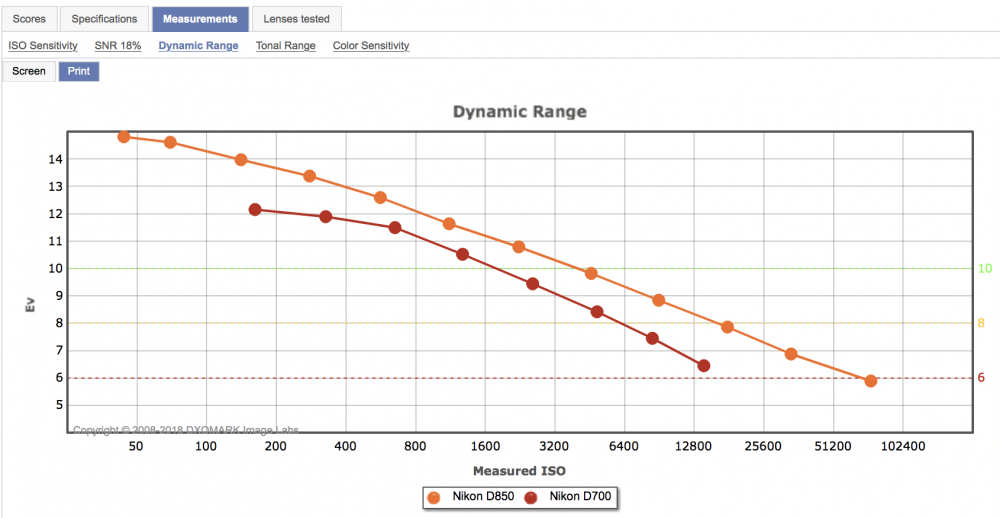
Task: Open the Scores tab
Action: 29,18
